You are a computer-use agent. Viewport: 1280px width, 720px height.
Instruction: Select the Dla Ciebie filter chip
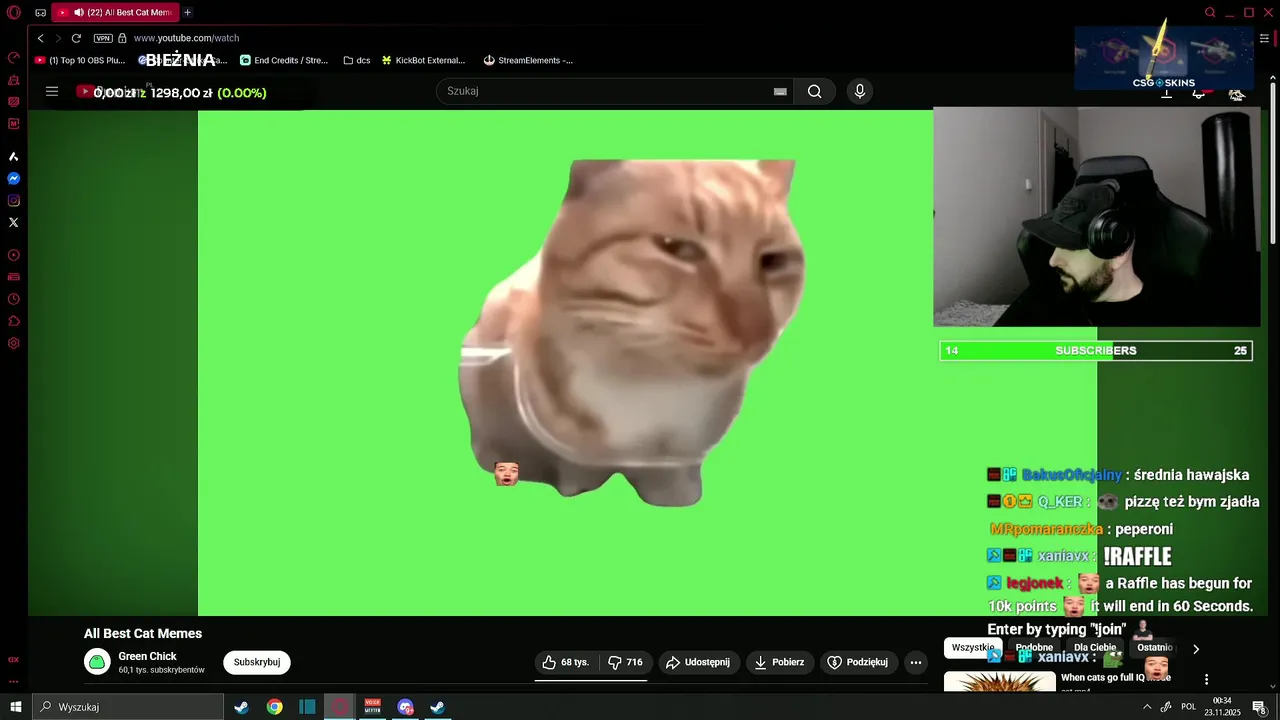click(1095, 648)
